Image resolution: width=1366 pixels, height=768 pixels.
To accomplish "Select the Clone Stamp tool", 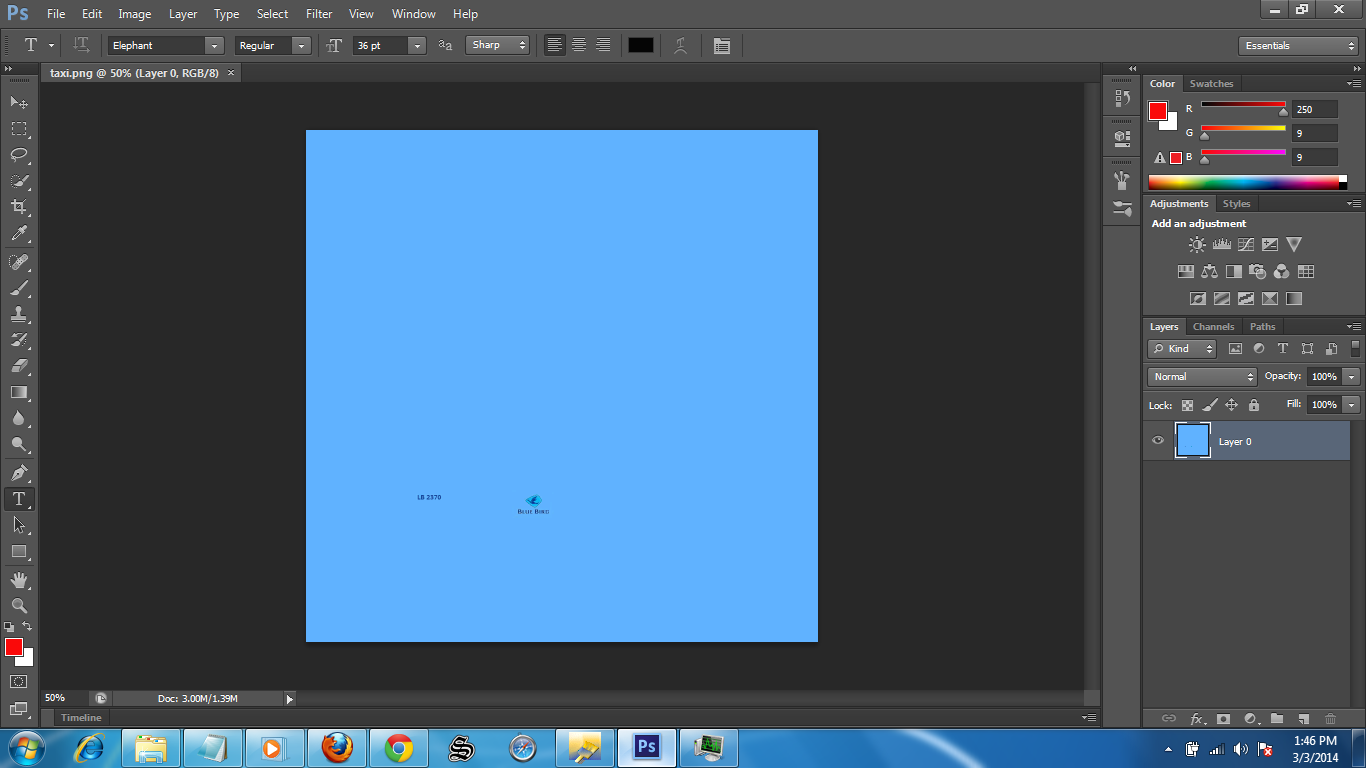I will click(x=19, y=314).
